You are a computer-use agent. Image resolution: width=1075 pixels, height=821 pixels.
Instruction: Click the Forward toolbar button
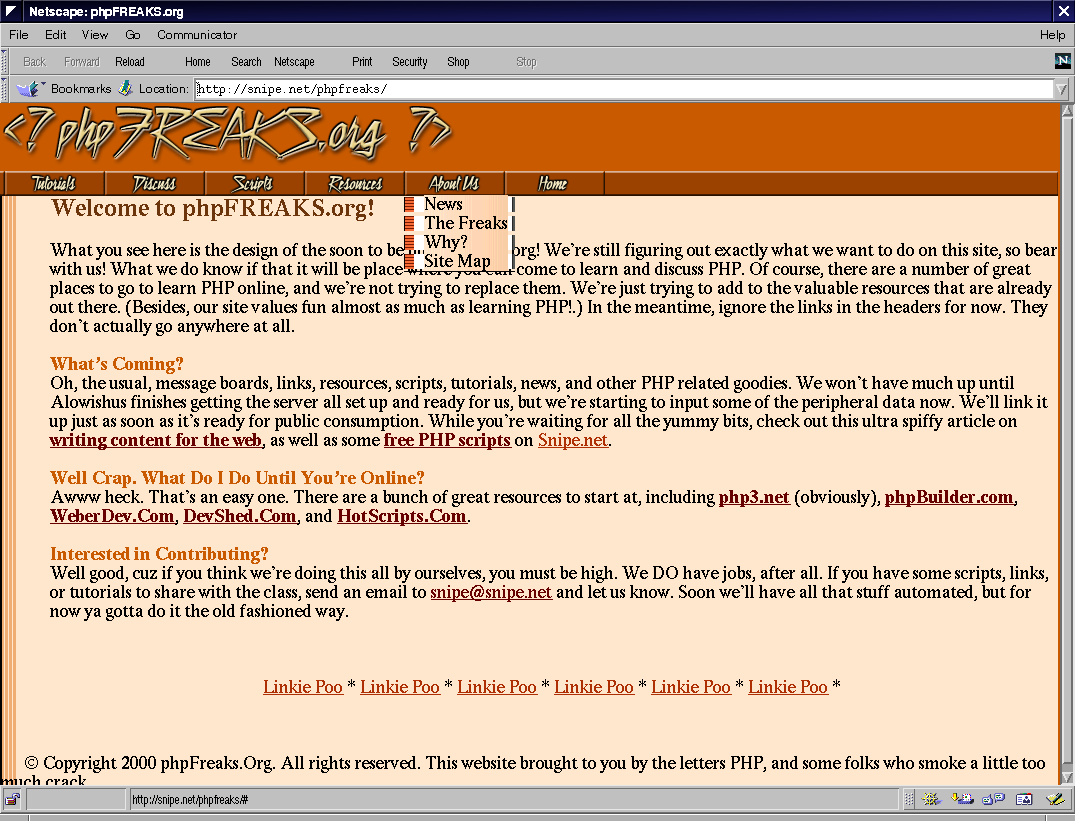click(x=82, y=62)
